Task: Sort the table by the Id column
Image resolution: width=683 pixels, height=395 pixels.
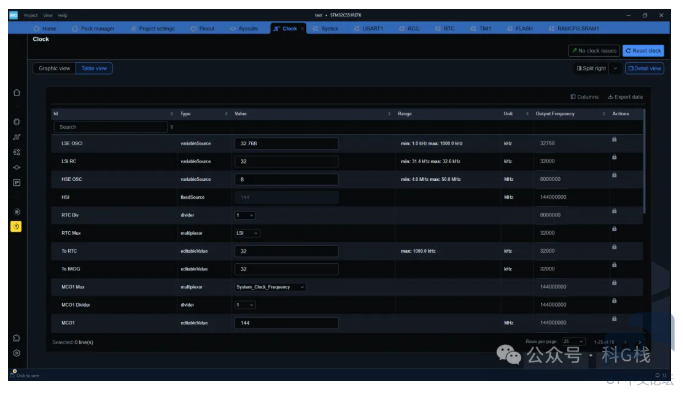Action: pyautogui.click(x=172, y=114)
